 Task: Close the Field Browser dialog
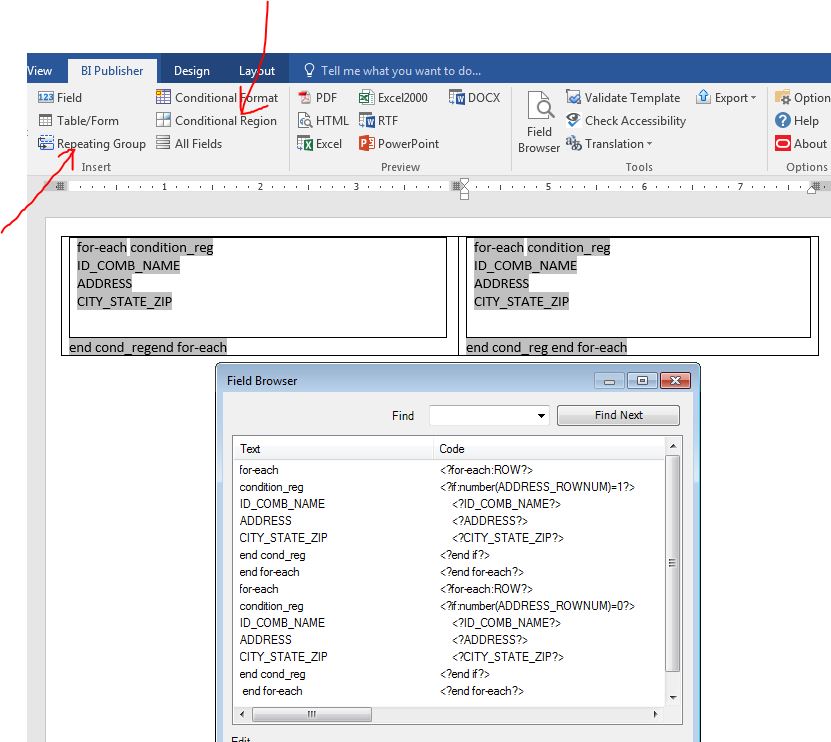(x=675, y=381)
